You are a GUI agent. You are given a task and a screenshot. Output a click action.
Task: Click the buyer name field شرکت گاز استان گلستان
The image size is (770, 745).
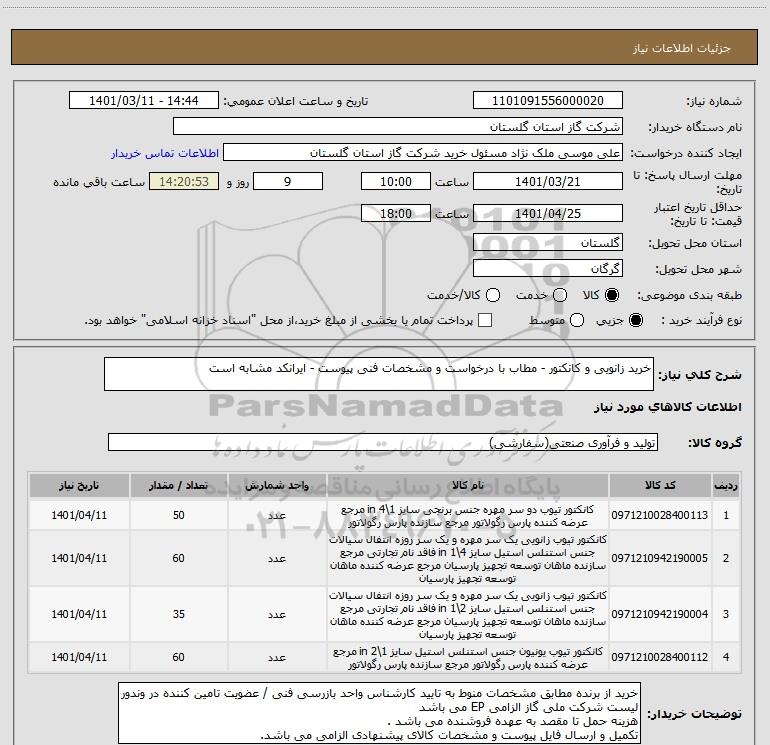(x=398, y=127)
